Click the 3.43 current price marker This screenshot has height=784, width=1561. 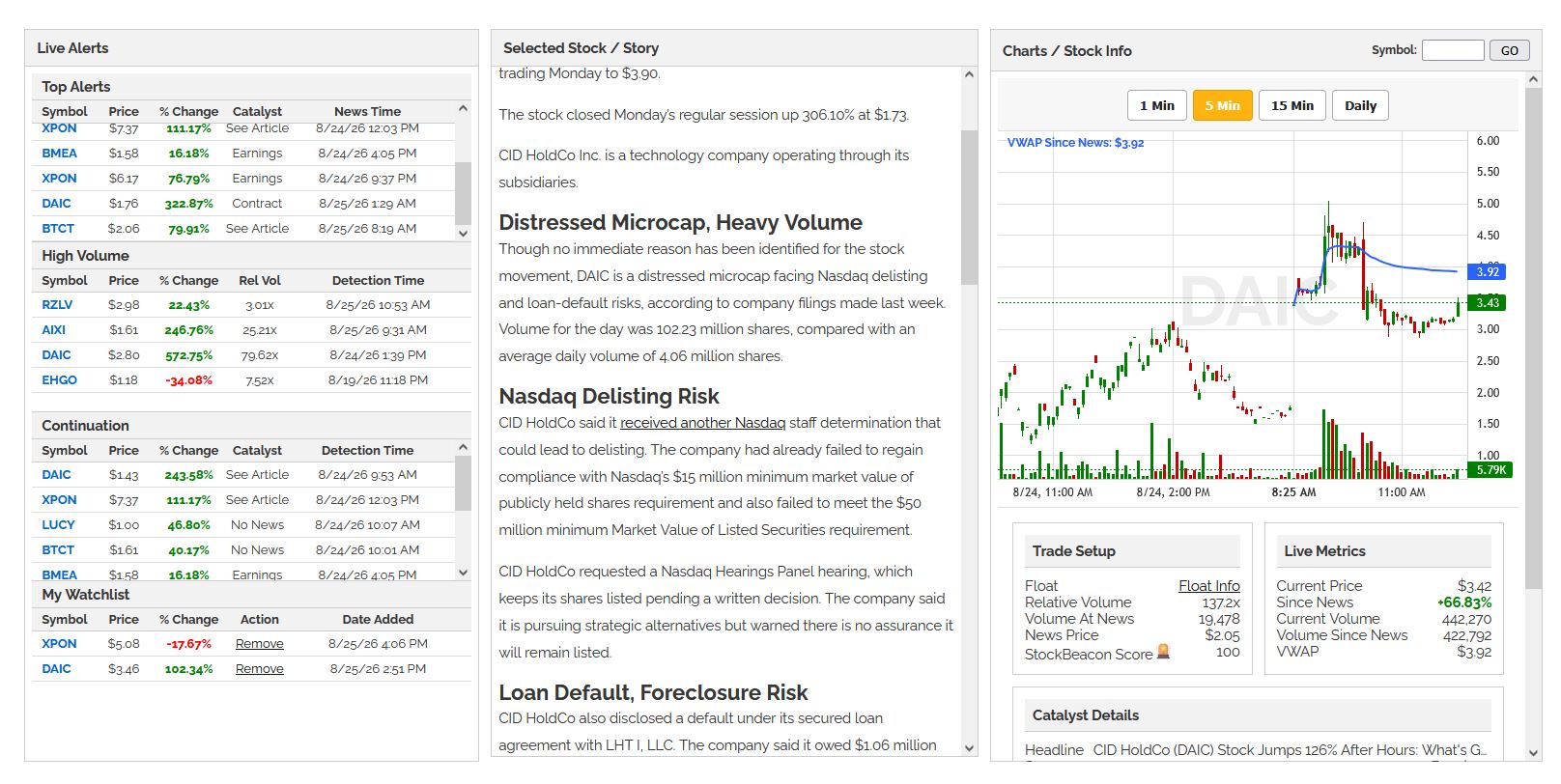click(1488, 302)
